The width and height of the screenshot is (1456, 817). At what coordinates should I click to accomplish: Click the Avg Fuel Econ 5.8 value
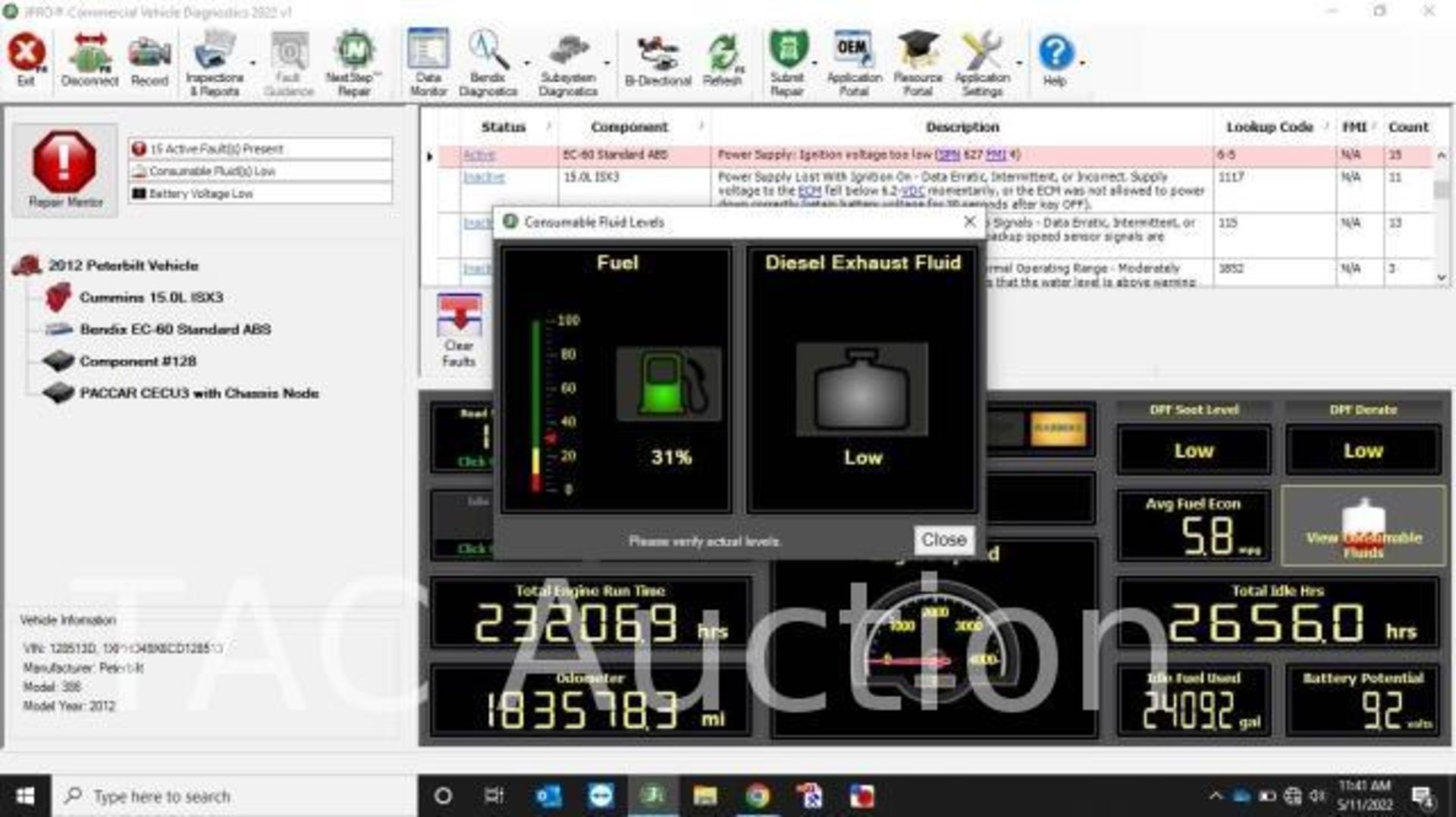click(x=1209, y=536)
